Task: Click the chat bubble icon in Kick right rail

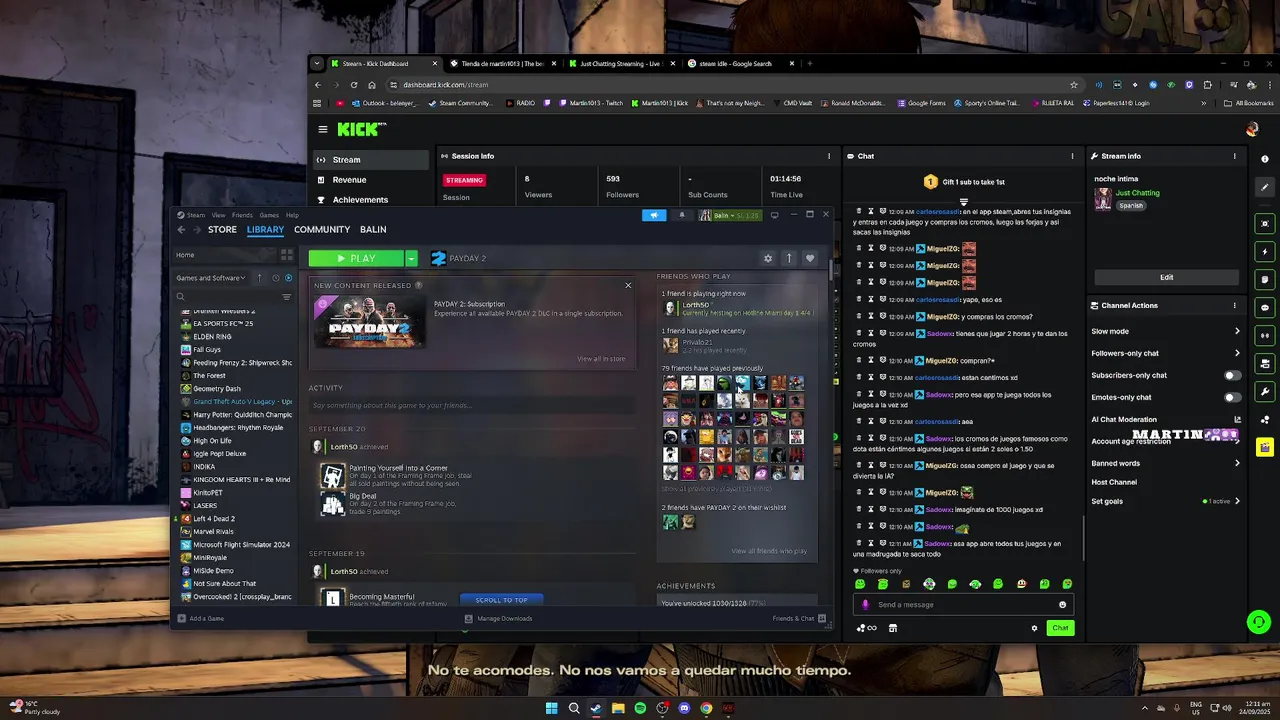Action: tap(1265, 307)
